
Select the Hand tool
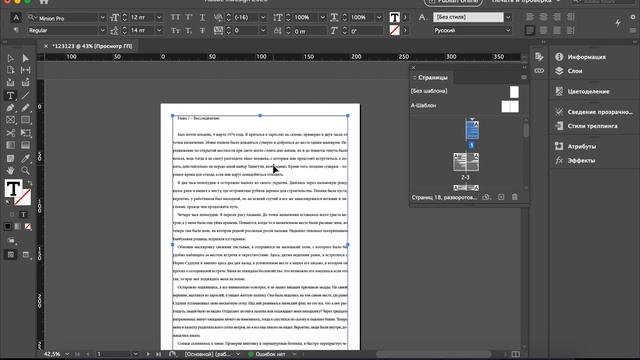tap(11, 170)
